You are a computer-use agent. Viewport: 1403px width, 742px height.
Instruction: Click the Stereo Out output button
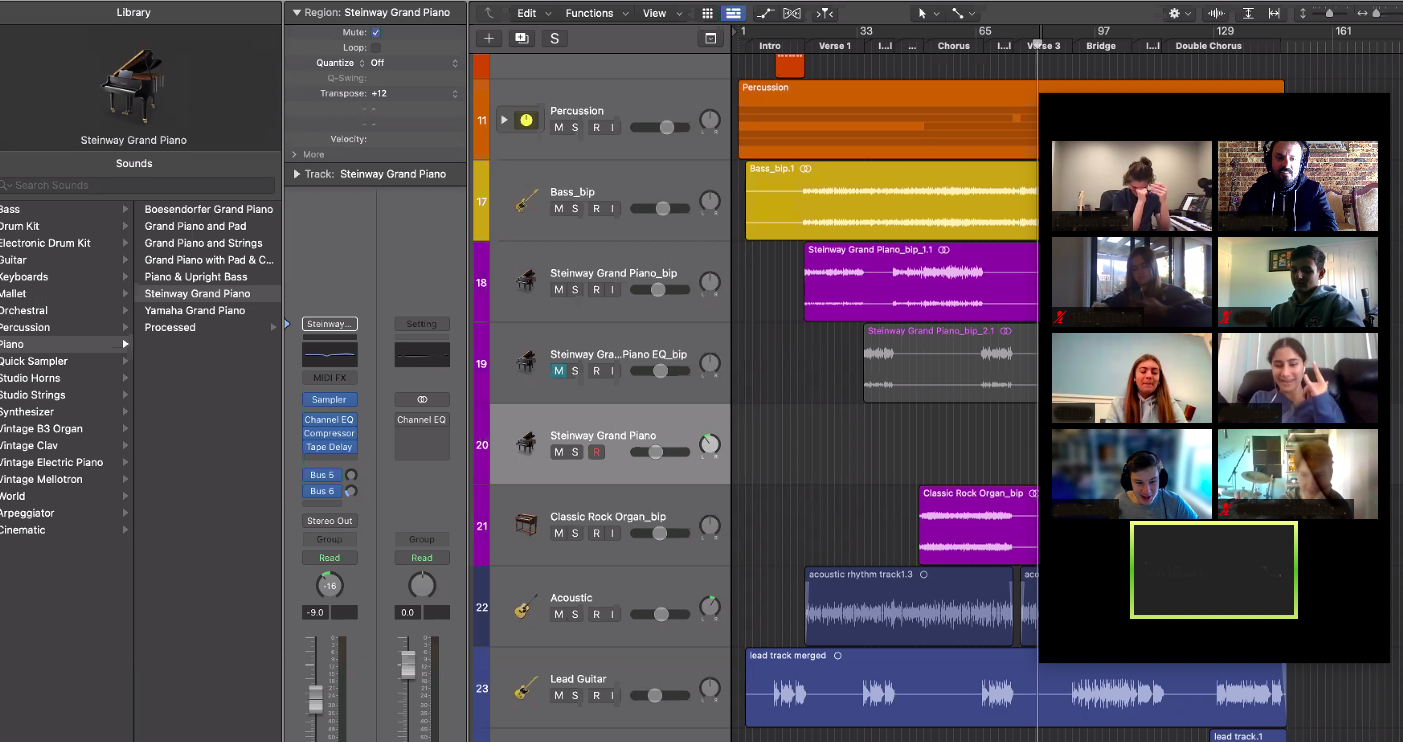[330, 521]
